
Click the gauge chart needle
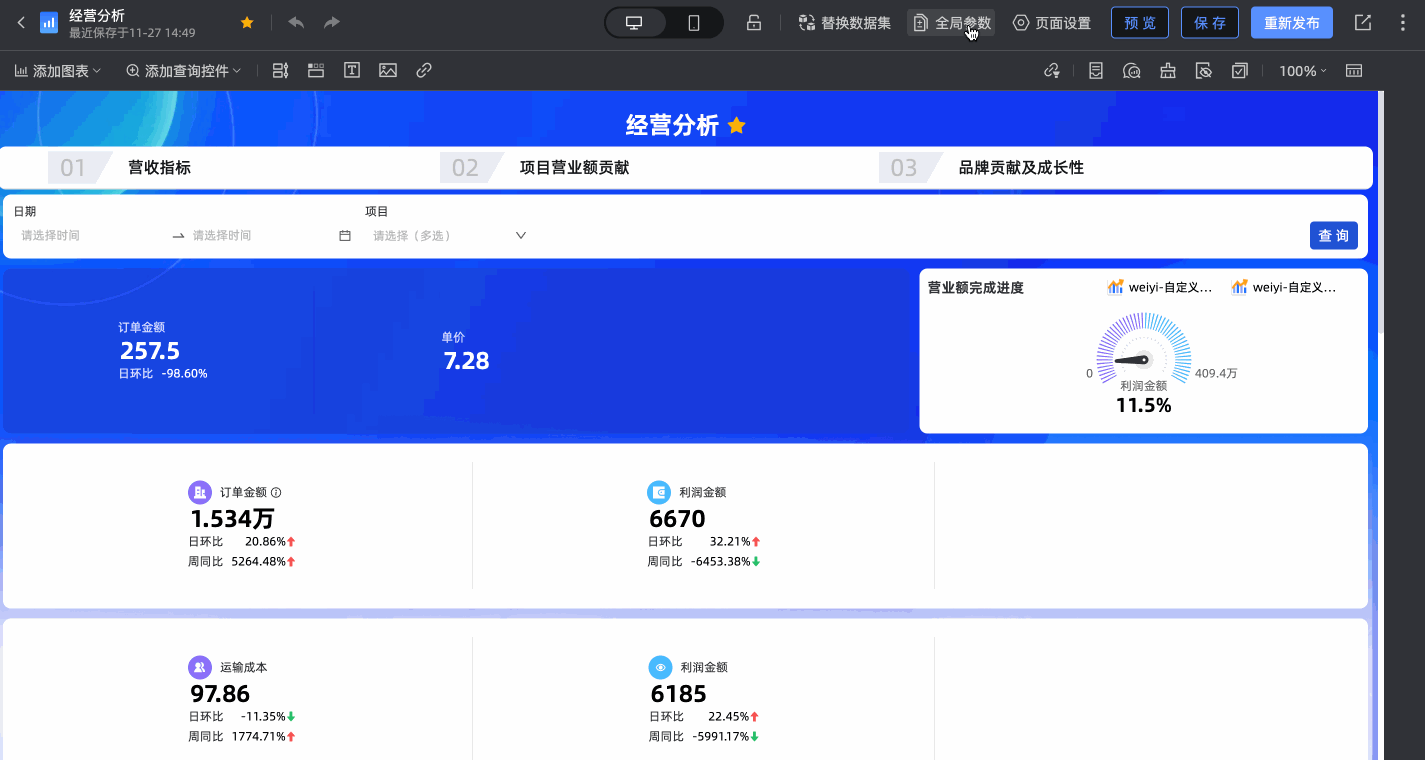pos(1132,360)
